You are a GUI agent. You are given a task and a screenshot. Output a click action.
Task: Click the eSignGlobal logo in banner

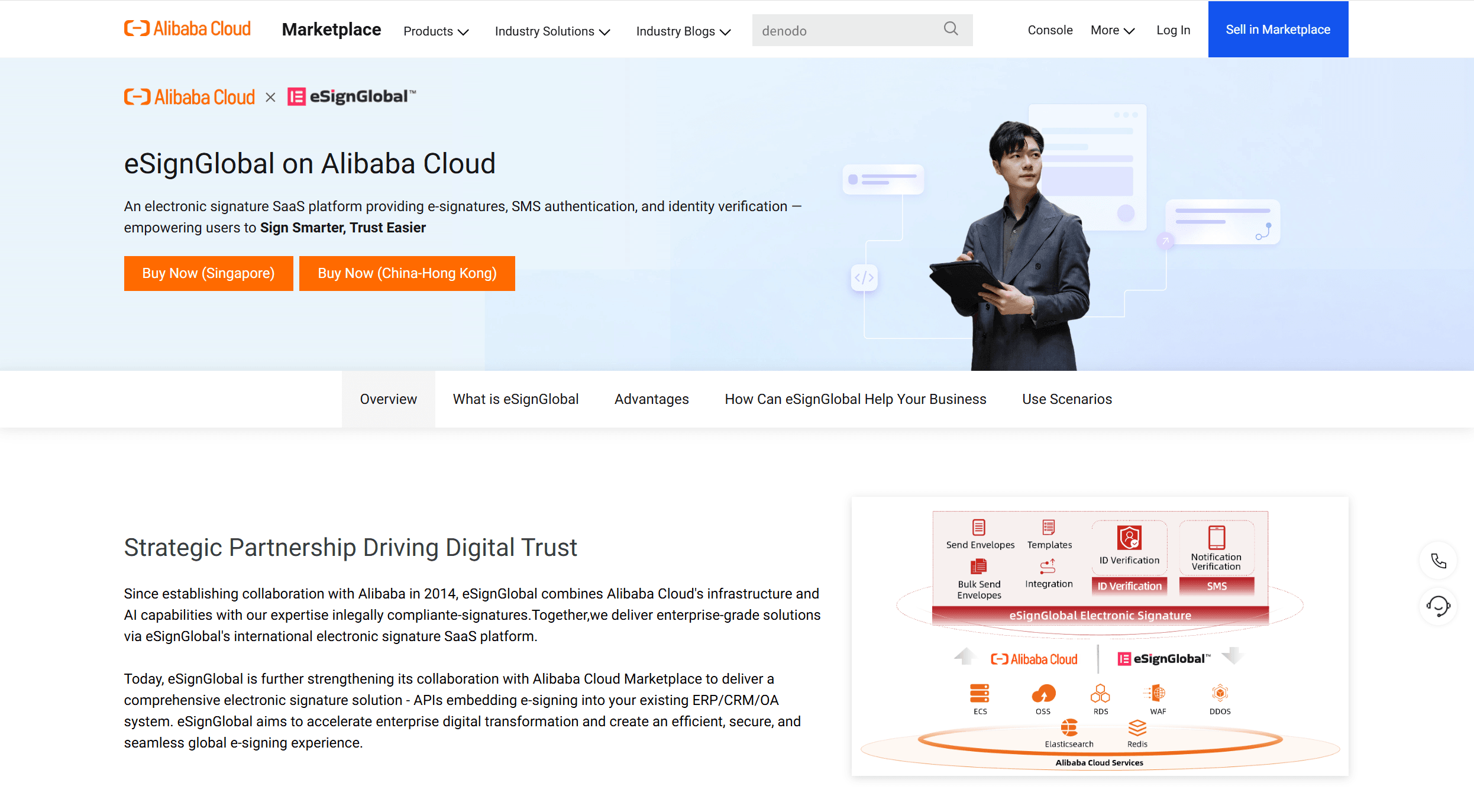(x=352, y=96)
